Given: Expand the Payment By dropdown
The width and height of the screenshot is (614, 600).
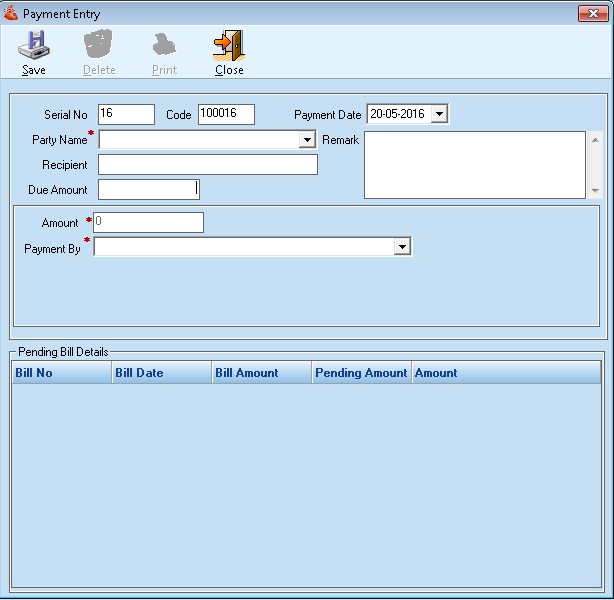Looking at the screenshot, I should (x=402, y=247).
